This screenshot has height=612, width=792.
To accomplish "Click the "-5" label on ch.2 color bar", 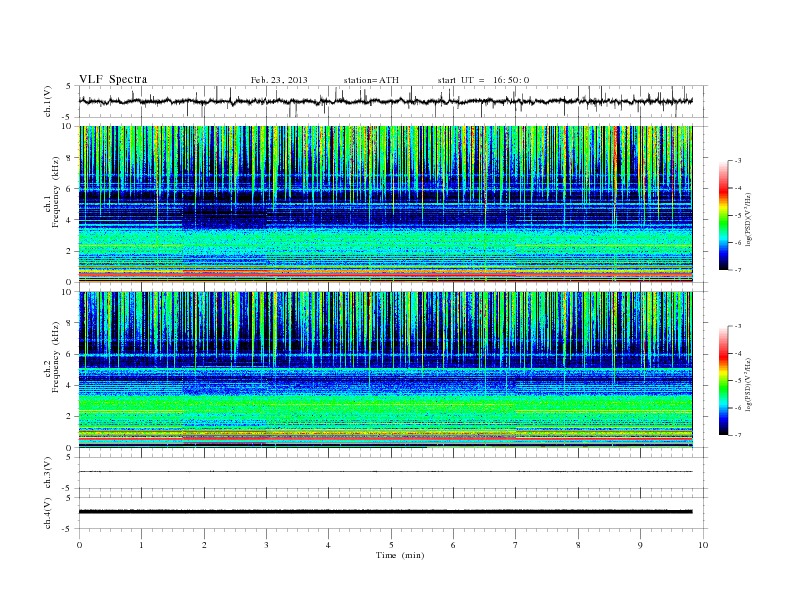I will click(x=738, y=381).
